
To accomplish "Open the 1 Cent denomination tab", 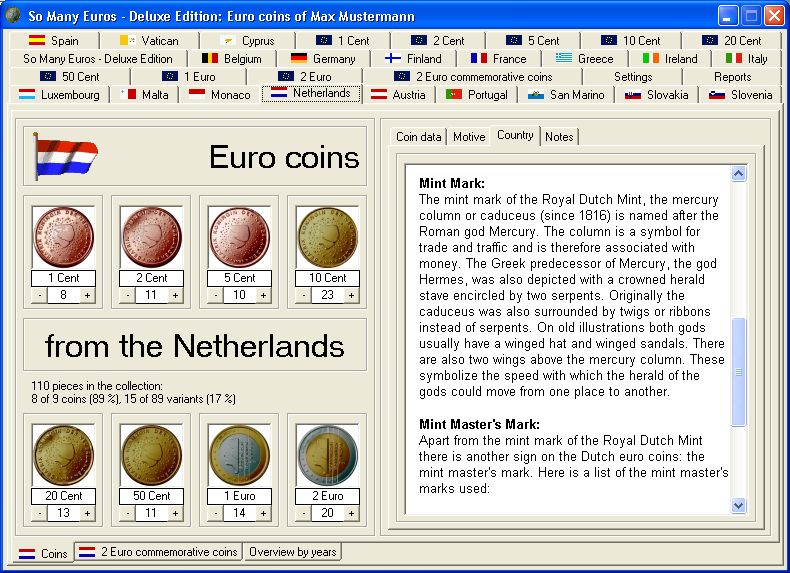I will coord(343,40).
